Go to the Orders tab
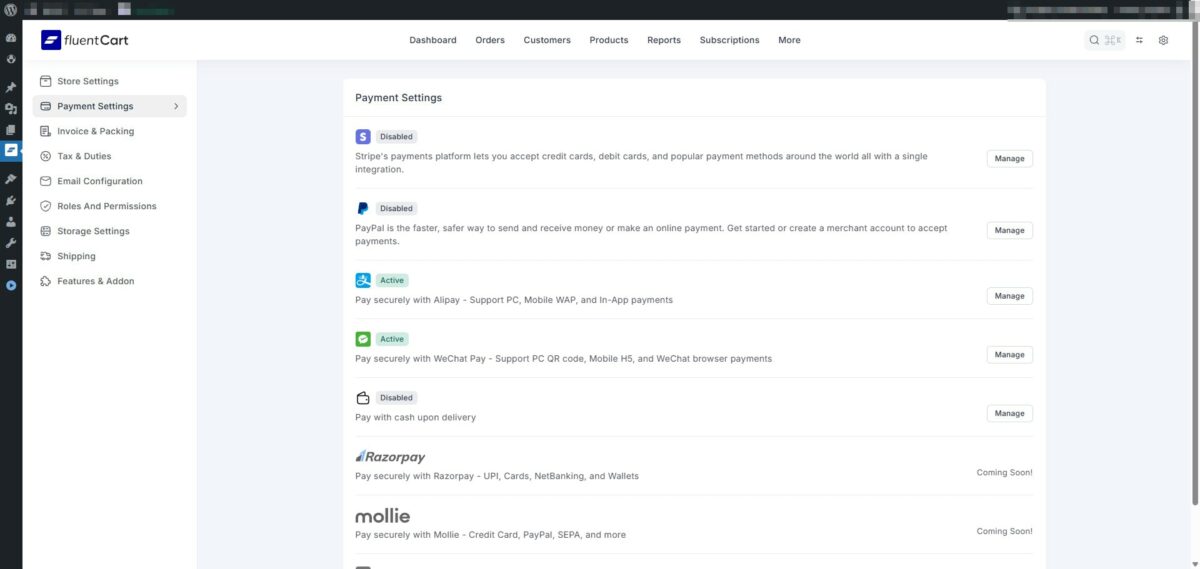This screenshot has width=1200, height=569. click(x=490, y=41)
